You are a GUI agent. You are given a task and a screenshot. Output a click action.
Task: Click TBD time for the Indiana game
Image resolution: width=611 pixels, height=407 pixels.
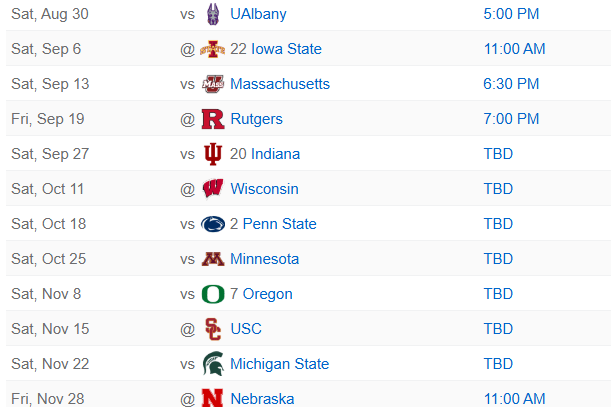point(498,154)
